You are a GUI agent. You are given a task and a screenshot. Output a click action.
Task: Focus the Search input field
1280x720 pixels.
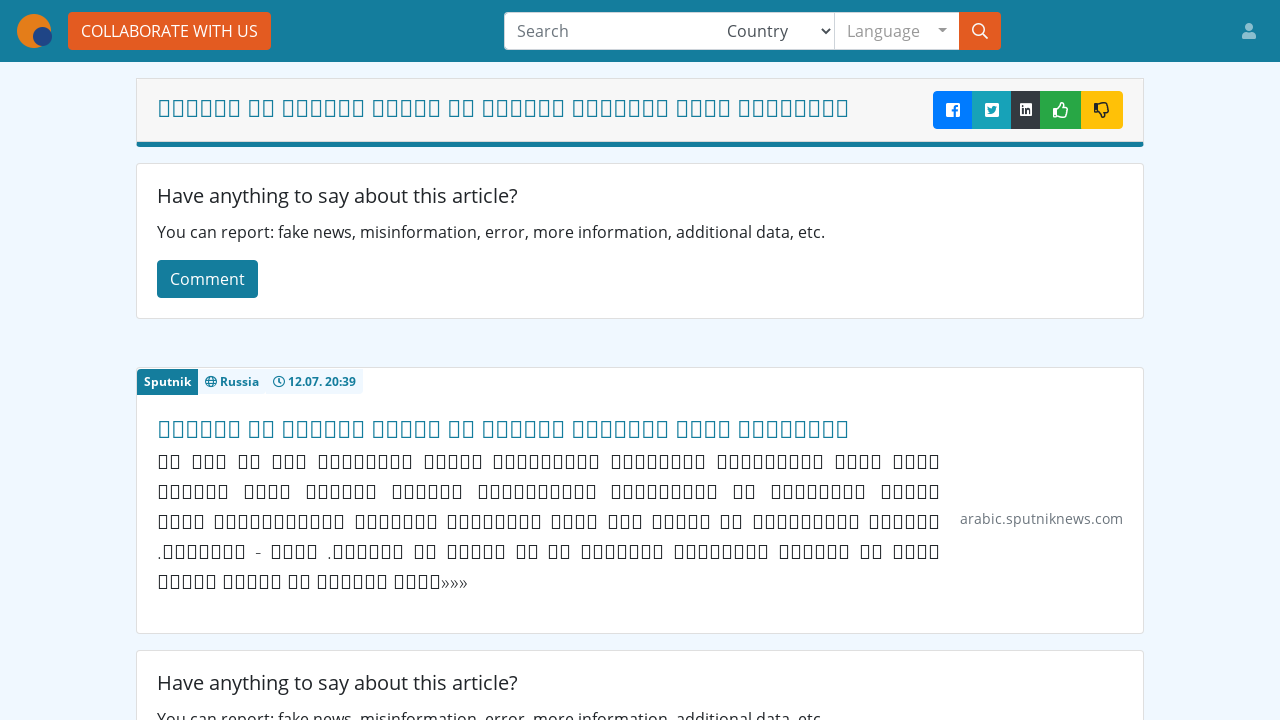pyautogui.click(x=610, y=31)
